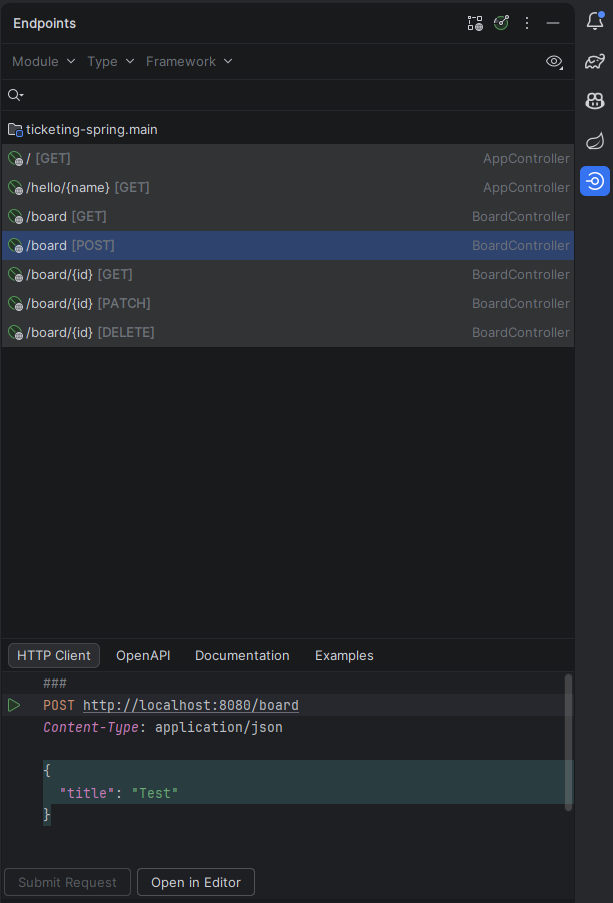Switch to the Documentation tab

pos(242,655)
